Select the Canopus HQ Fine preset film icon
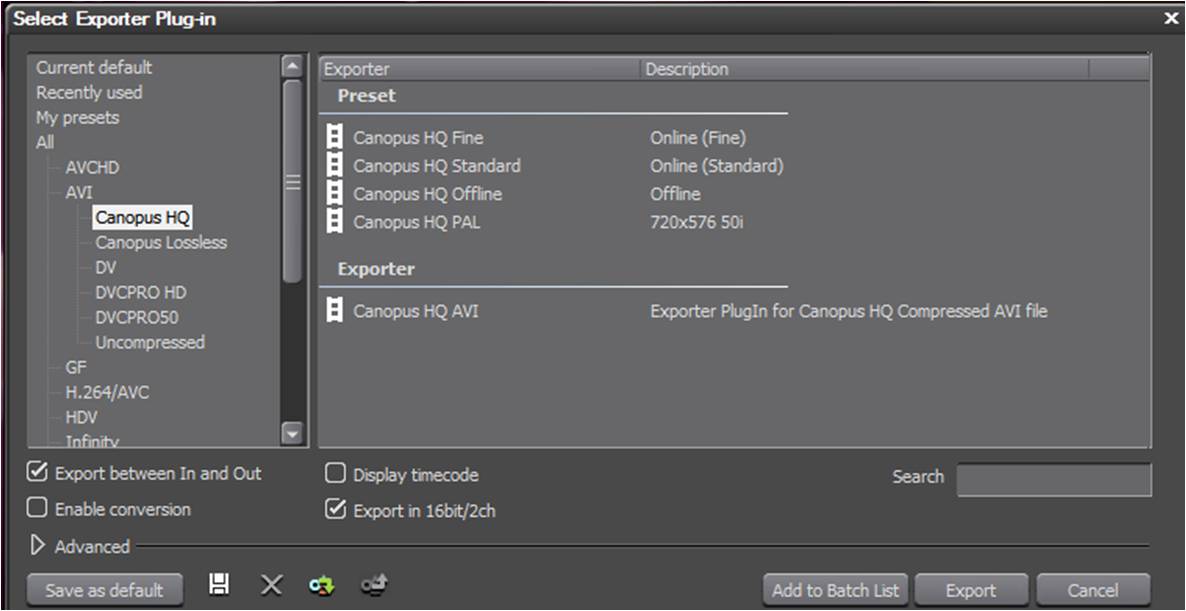This screenshot has height=611, width=1186. coord(335,138)
